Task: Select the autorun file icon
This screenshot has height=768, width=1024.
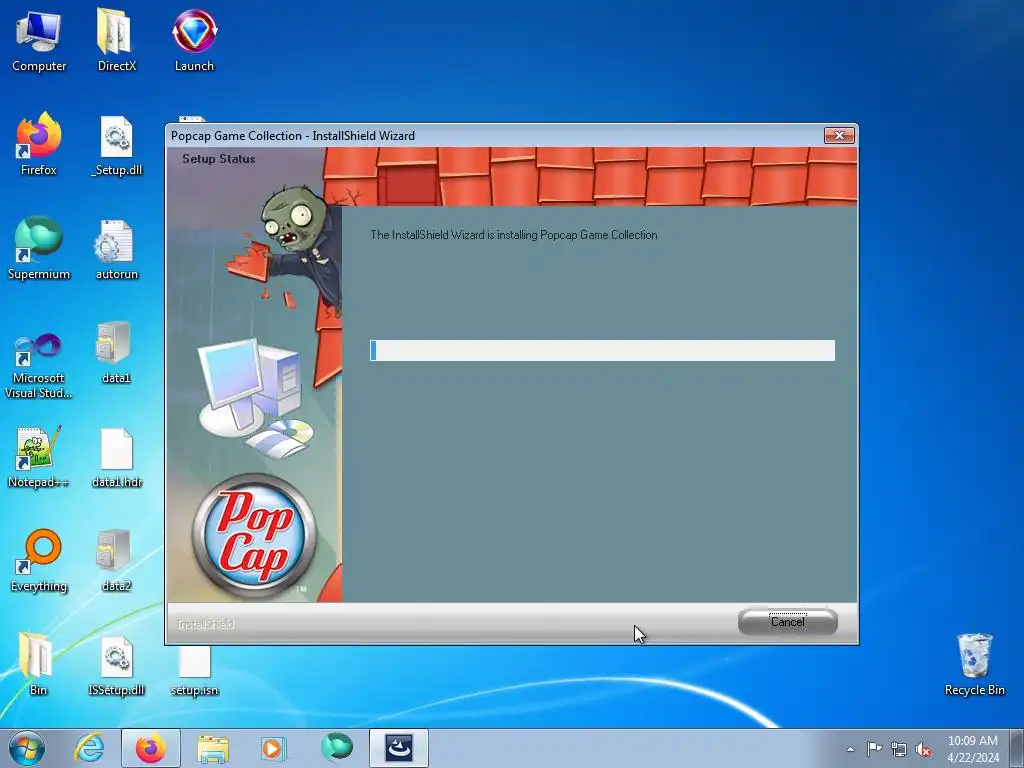Action: click(x=116, y=250)
